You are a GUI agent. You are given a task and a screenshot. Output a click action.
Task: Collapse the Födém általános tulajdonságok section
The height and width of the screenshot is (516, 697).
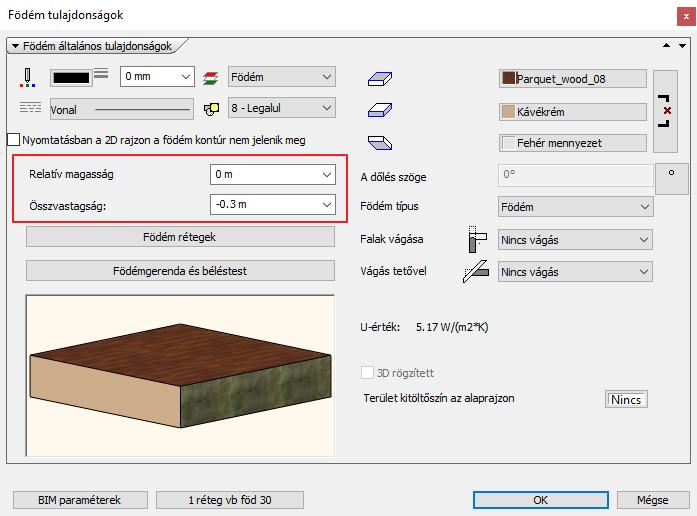click(16, 46)
